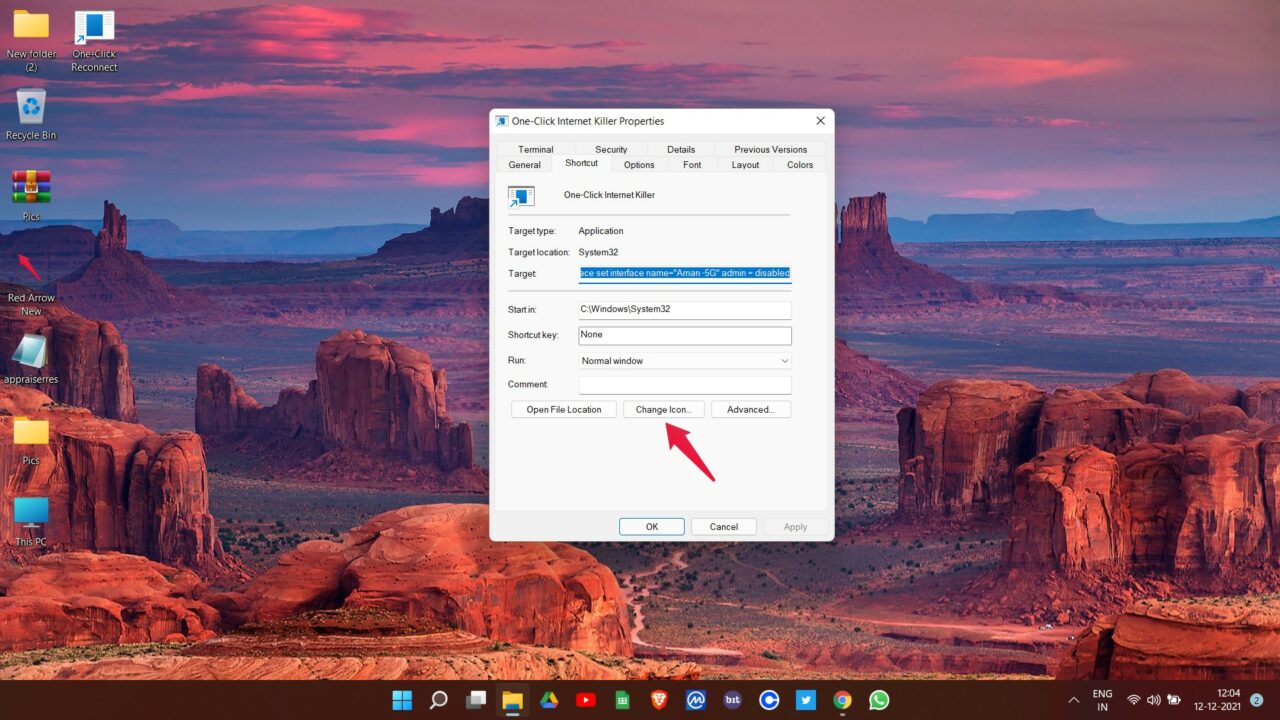Select the Recycle Bin desktop icon
Viewport: 1280px width, 720px height.
[x=31, y=114]
